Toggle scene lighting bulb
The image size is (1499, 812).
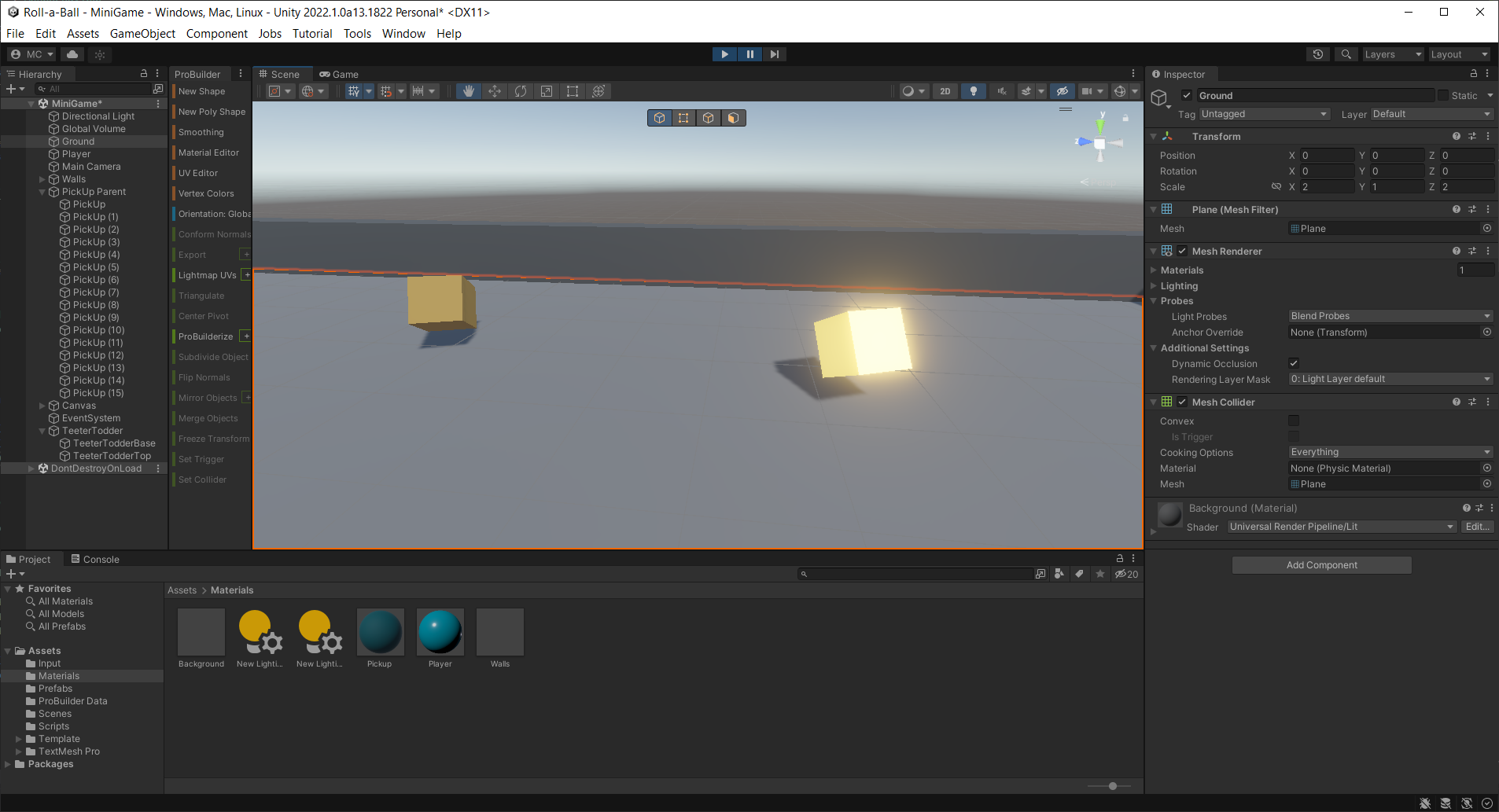pyautogui.click(x=974, y=91)
